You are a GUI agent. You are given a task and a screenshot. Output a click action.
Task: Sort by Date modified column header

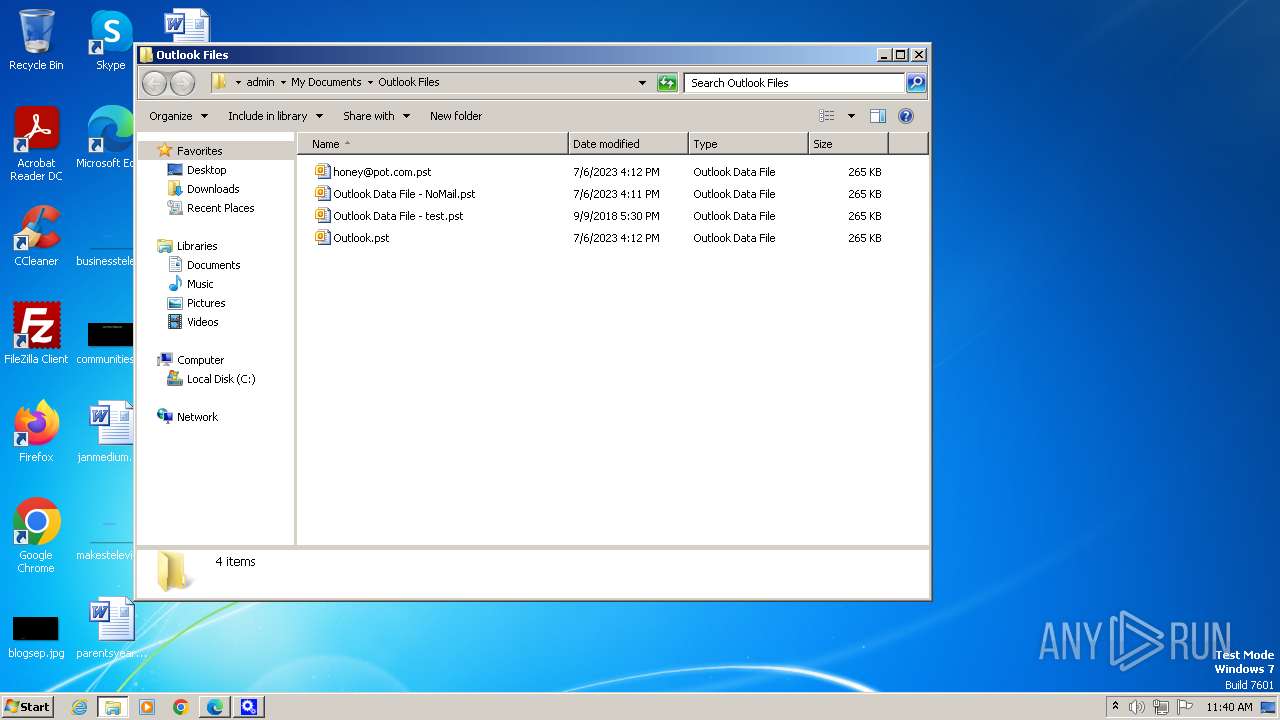click(x=628, y=144)
